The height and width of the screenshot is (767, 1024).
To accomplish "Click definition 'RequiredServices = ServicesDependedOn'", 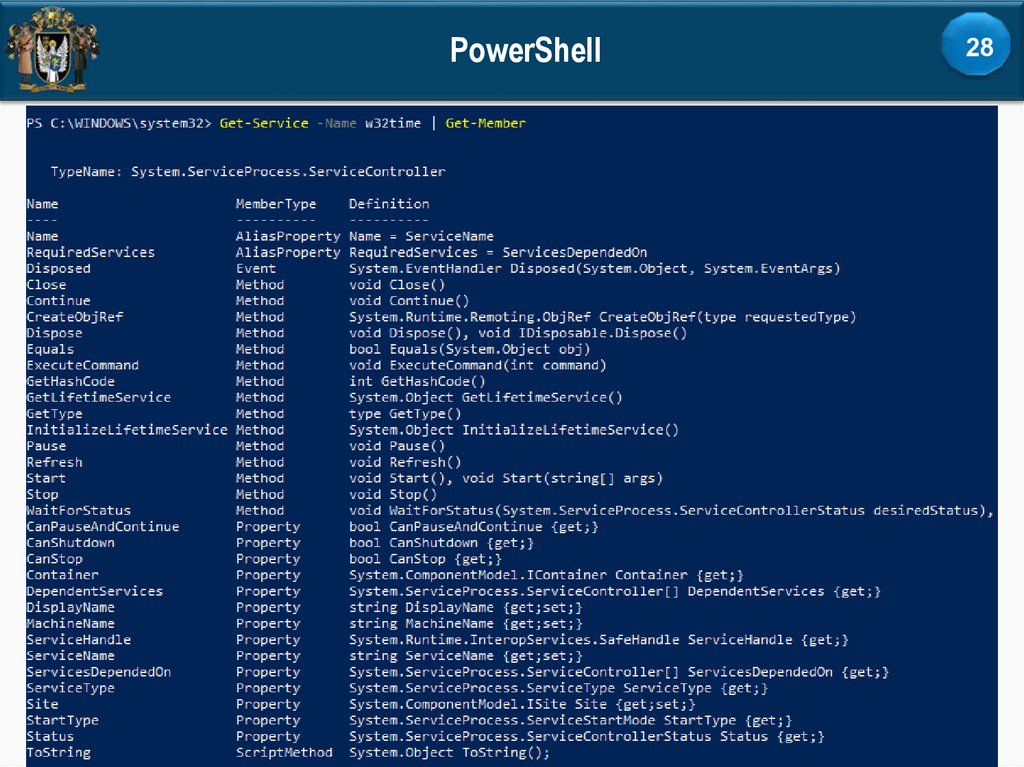I will pos(498,252).
